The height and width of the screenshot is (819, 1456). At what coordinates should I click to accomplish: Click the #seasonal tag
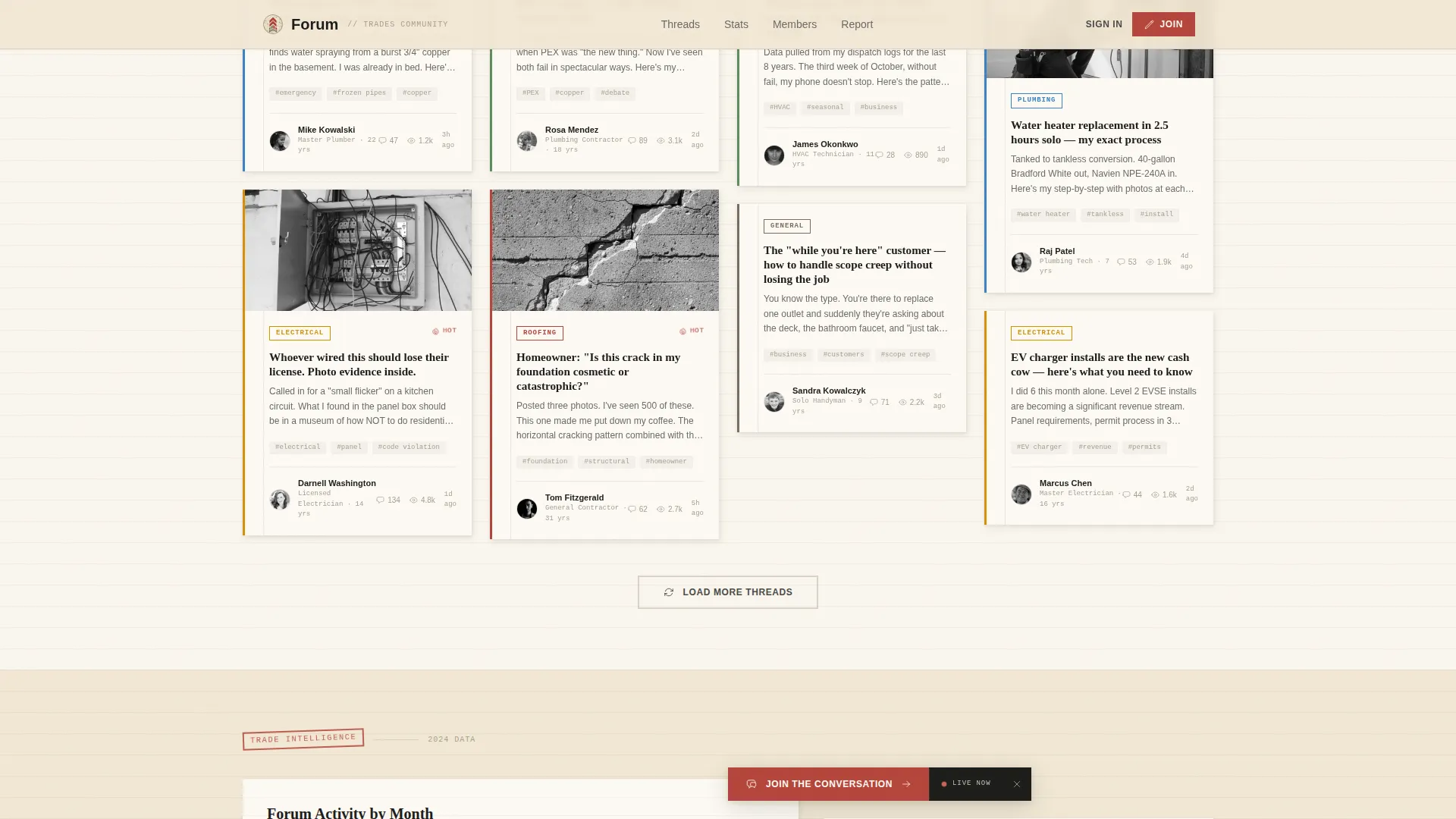[x=825, y=108]
